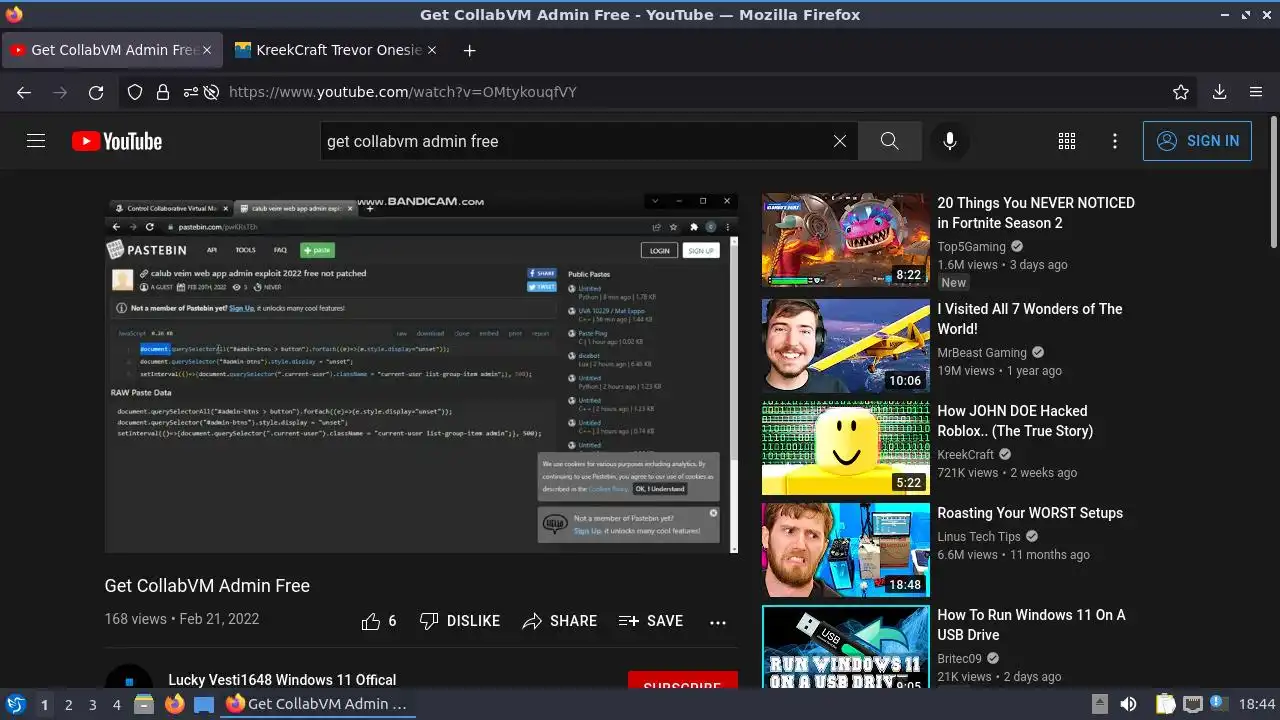The height and width of the screenshot is (720, 1280).
Task: Open the permissions icon in the address bar
Action: (x=190, y=92)
